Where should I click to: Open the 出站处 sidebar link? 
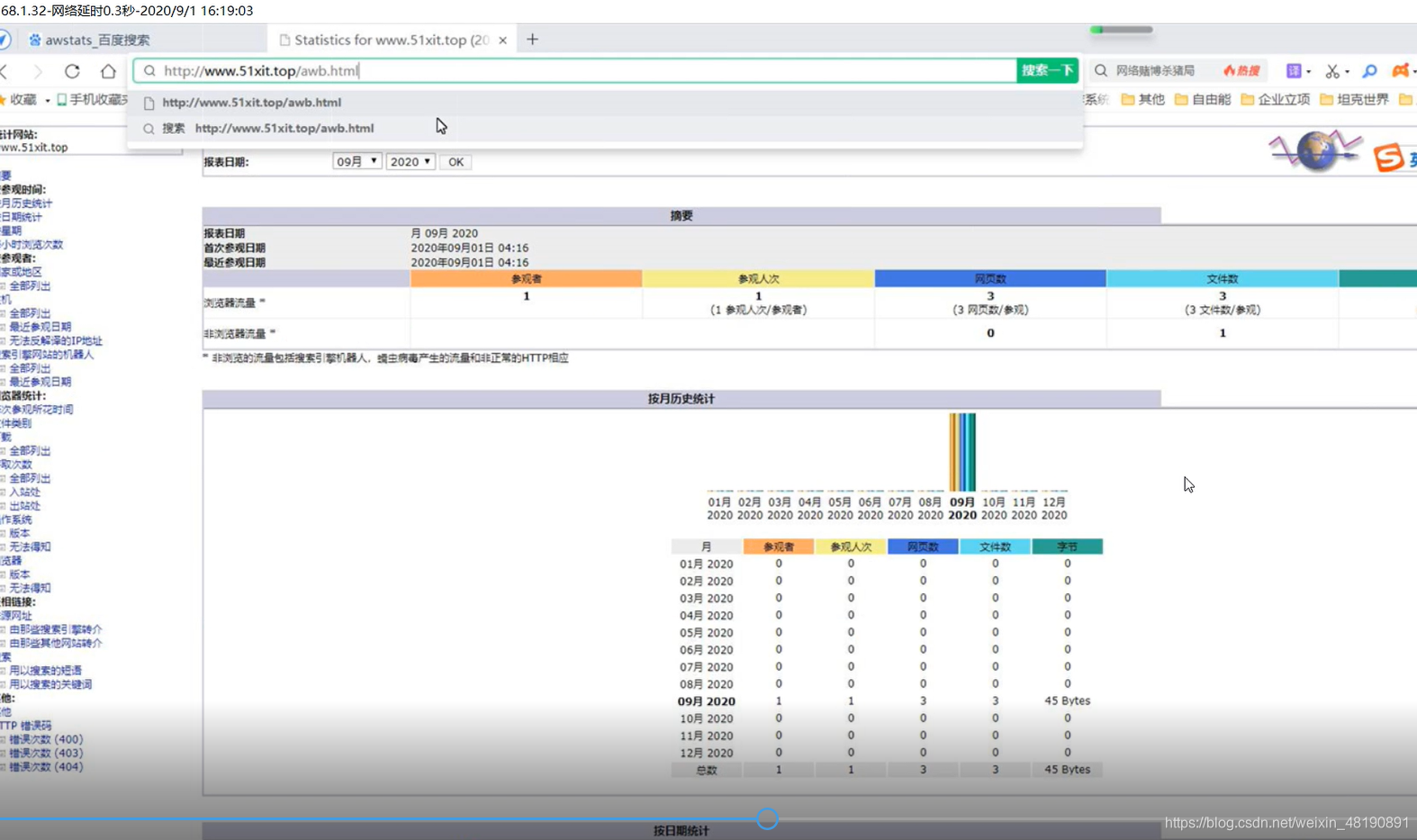(25, 506)
